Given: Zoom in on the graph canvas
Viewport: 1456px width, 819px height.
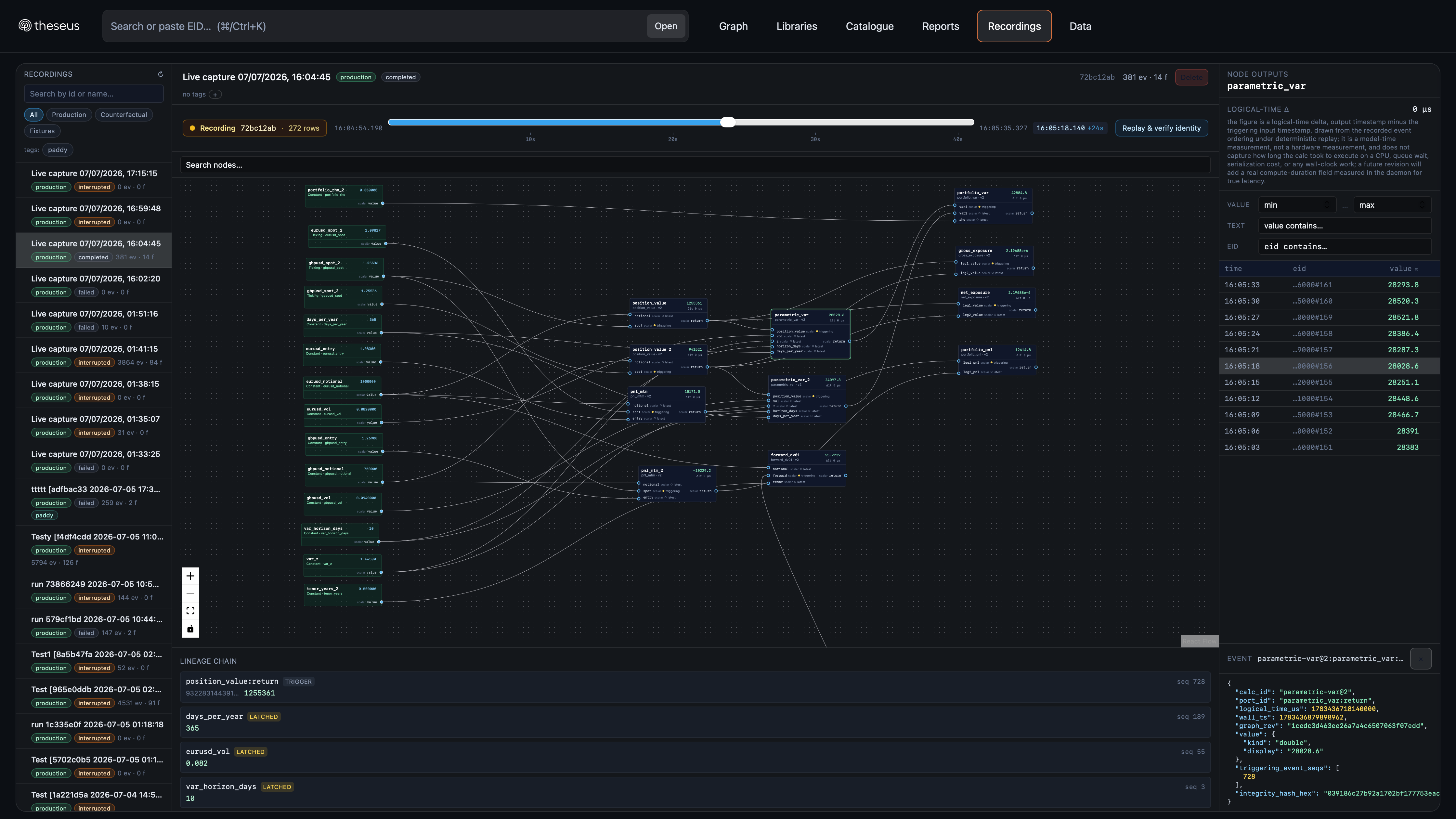Looking at the screenshot, I should click(190, 576).
